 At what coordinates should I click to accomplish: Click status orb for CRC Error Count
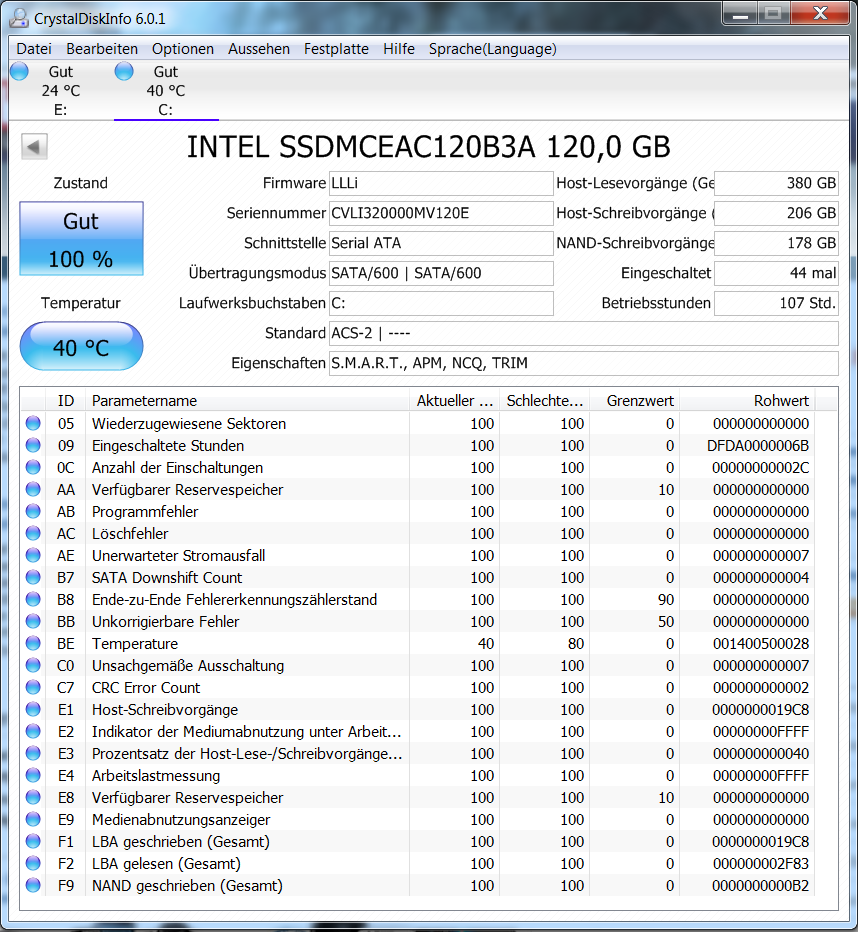[x=33, y=687]
